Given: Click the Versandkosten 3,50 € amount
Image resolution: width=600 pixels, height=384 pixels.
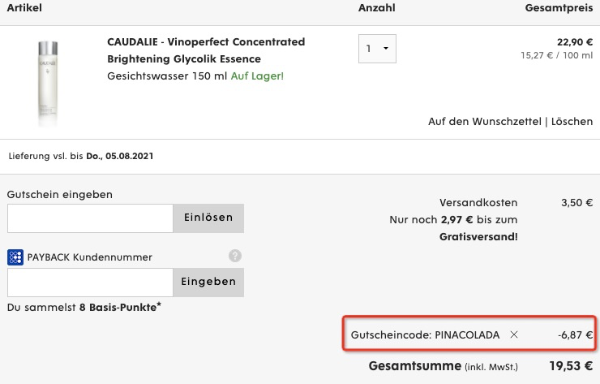Looking at the screenshot, I should click(577, 203).
